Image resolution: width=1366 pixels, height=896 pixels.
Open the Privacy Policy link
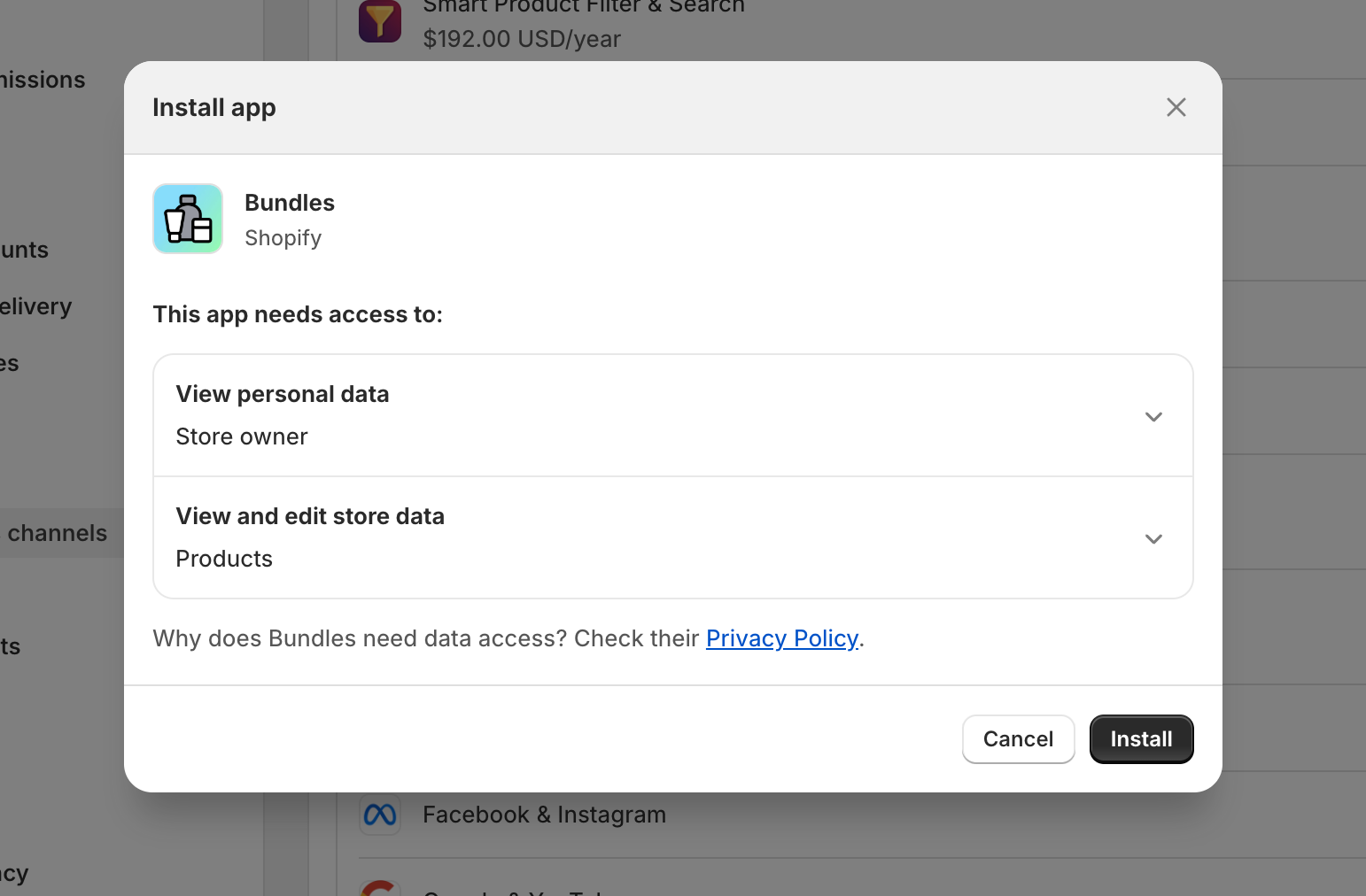point(782,637)
